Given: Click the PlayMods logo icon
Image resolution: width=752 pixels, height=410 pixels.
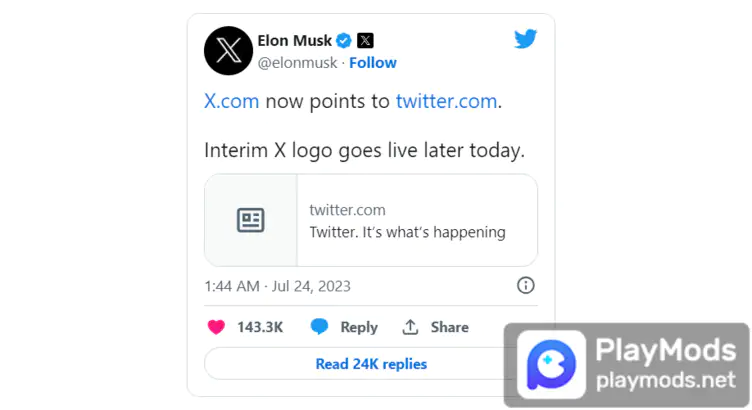Looking at the screenshot, I should point(551,364).
